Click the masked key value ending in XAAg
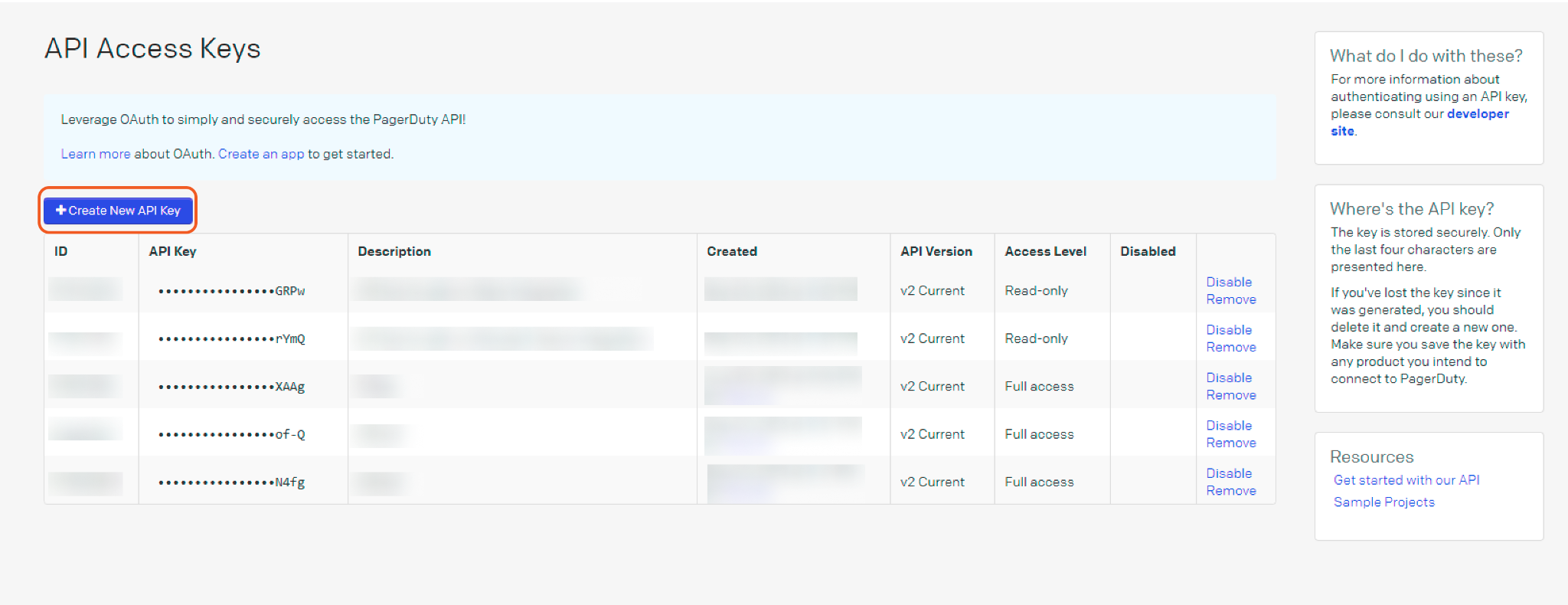The height and width of the screenshot is (605, 1568). [x=231, y=387]
